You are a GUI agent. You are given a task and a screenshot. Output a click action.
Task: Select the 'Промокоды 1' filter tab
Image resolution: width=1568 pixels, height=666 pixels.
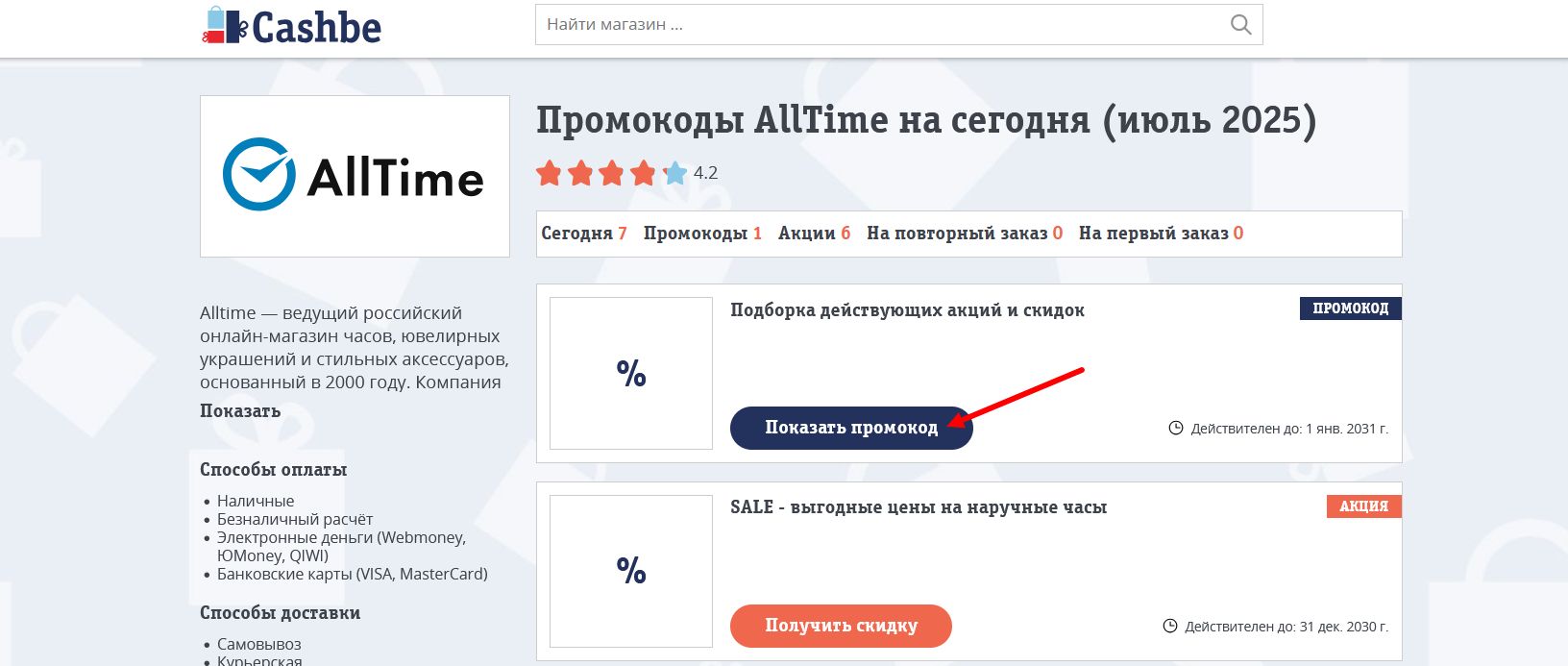tap(702, 234)
